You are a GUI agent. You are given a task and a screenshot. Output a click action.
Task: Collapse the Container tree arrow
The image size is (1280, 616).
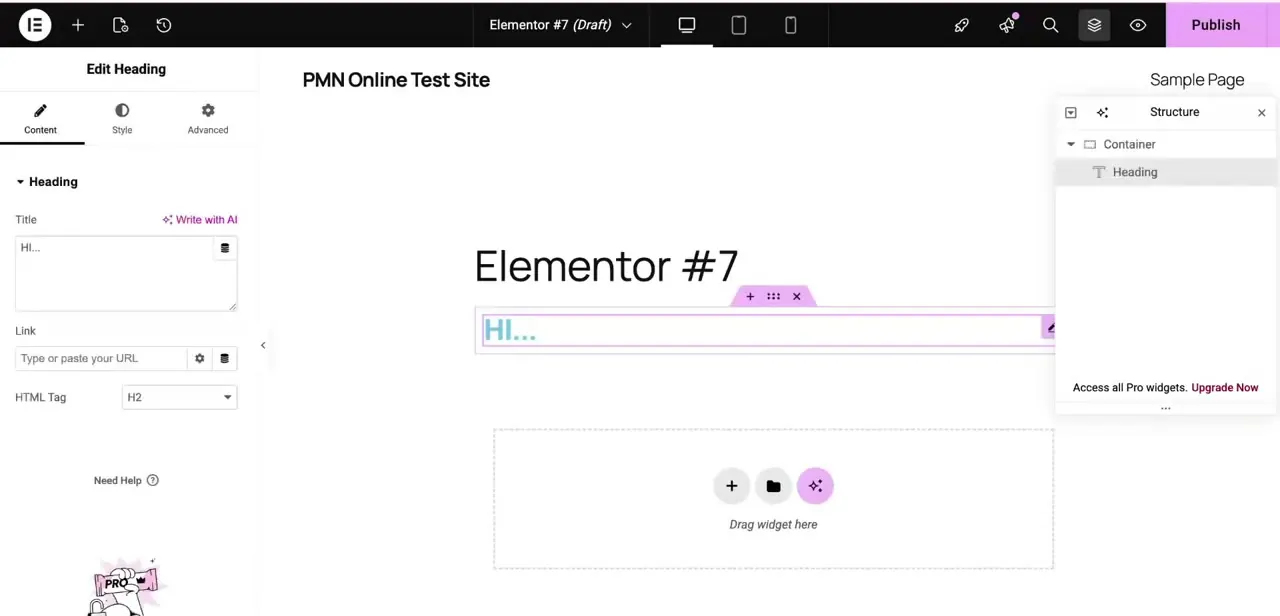(x=1071, y=145)
